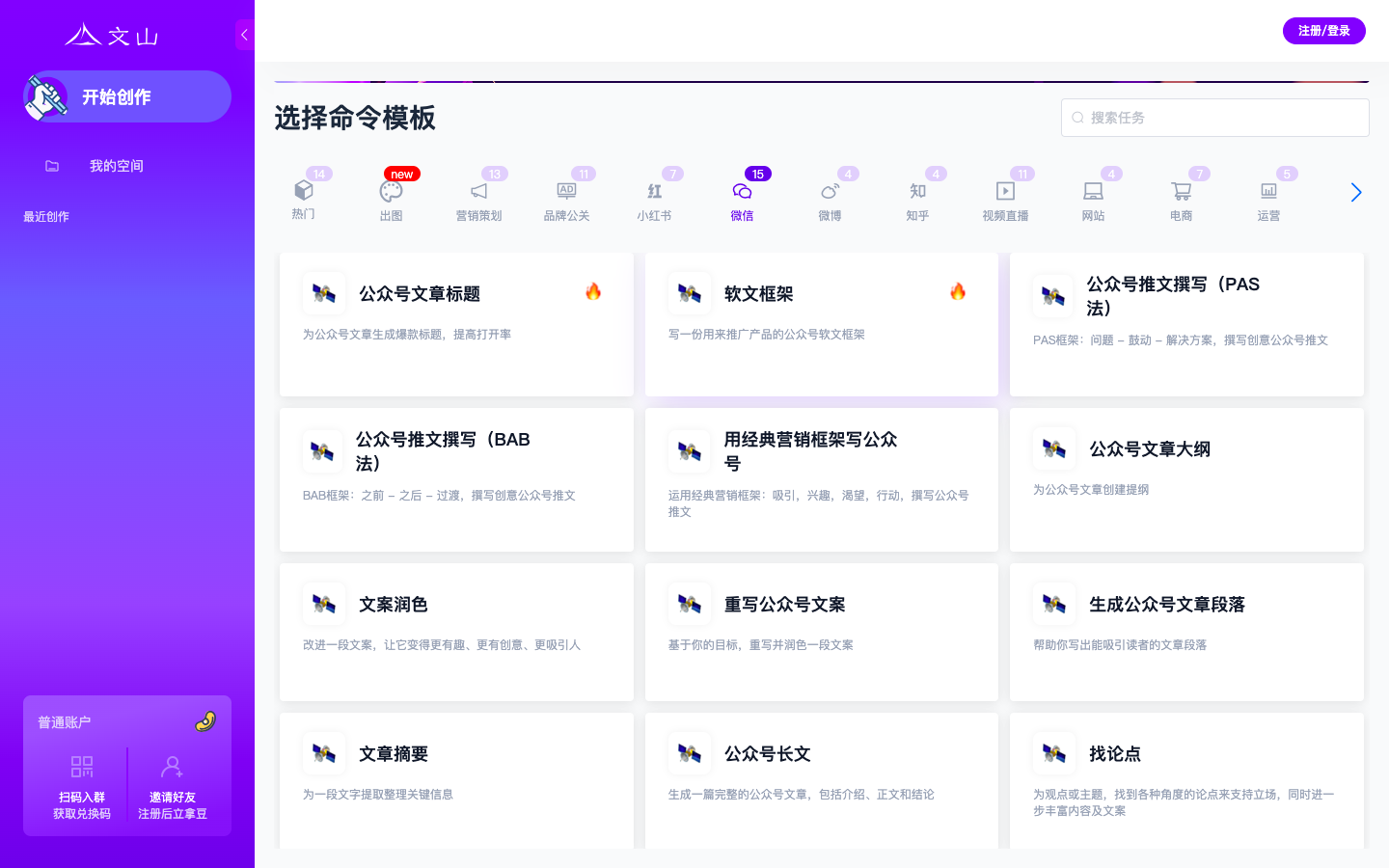Click the 搜索任务 search box

tap(1215, 117)
